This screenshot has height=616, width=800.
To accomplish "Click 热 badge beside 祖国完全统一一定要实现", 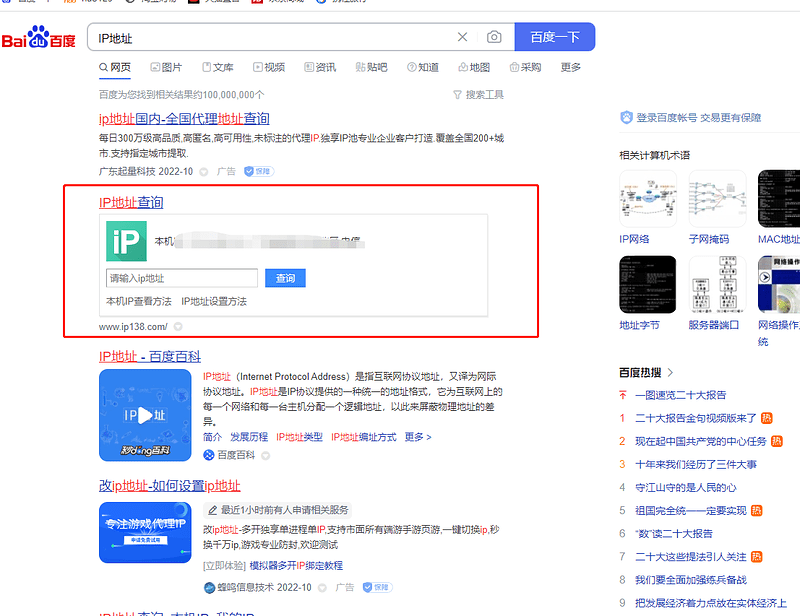I will tap(757, 511).
